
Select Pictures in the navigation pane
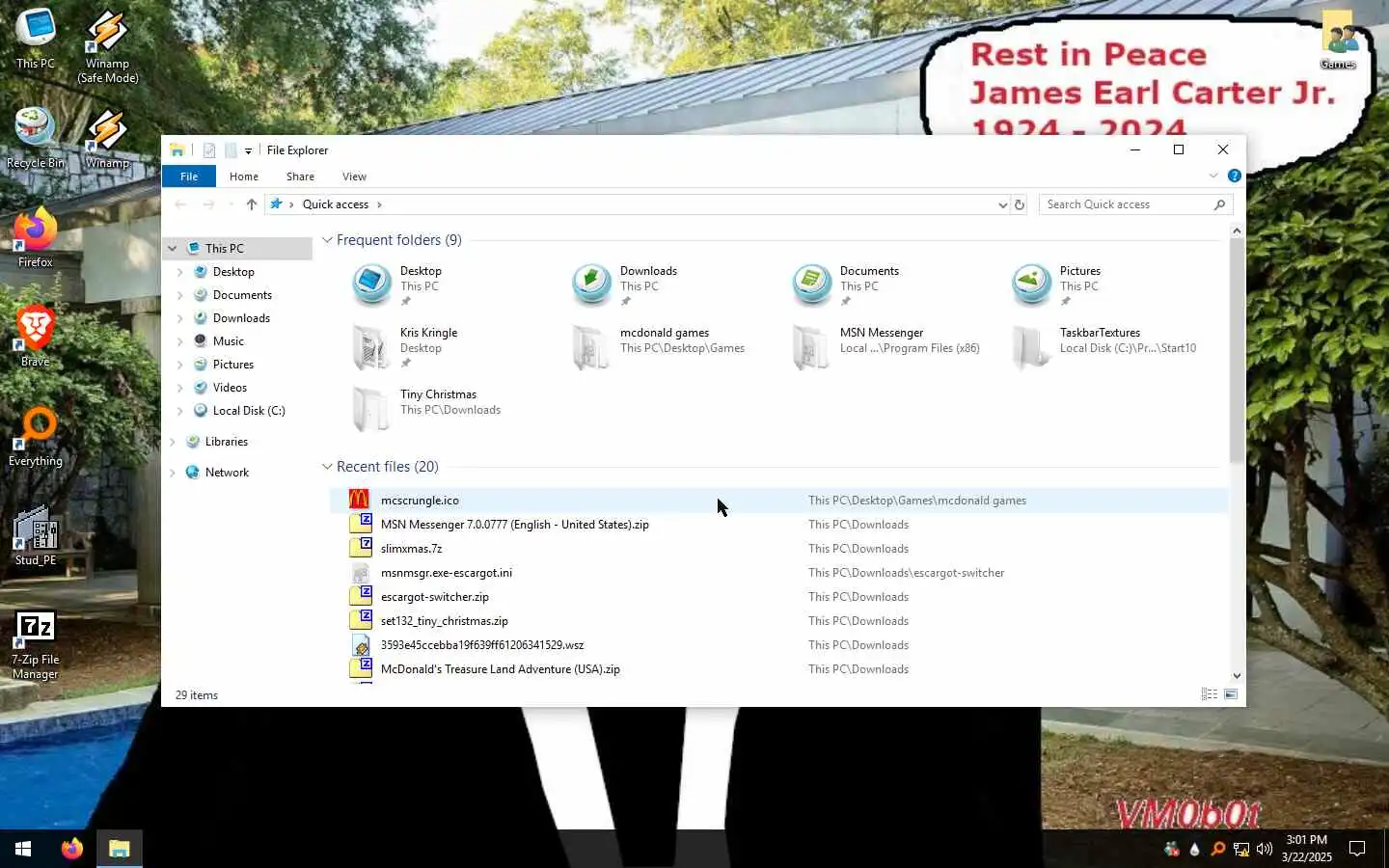pyautogui.click(x=232, y=365)
